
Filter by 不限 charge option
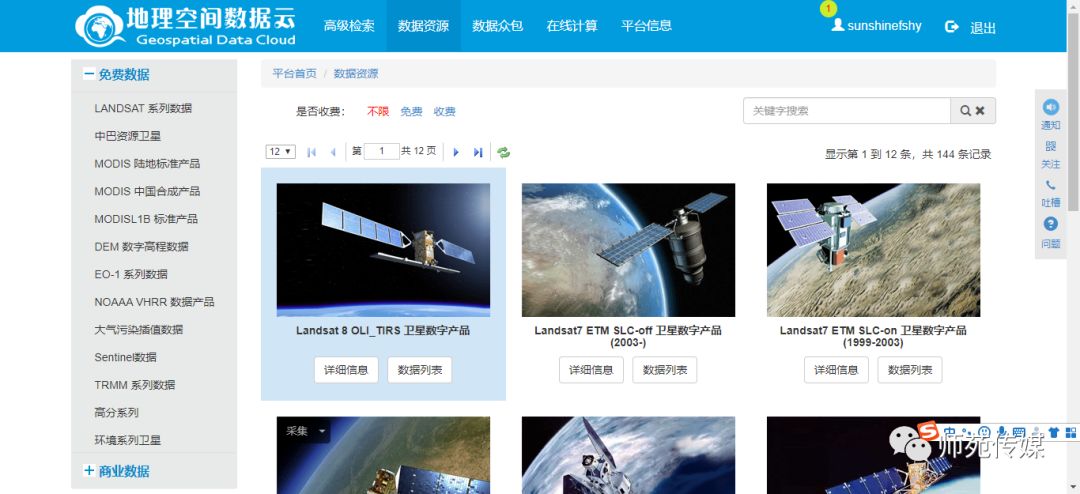pyautogui.click(x=378, y=112)
